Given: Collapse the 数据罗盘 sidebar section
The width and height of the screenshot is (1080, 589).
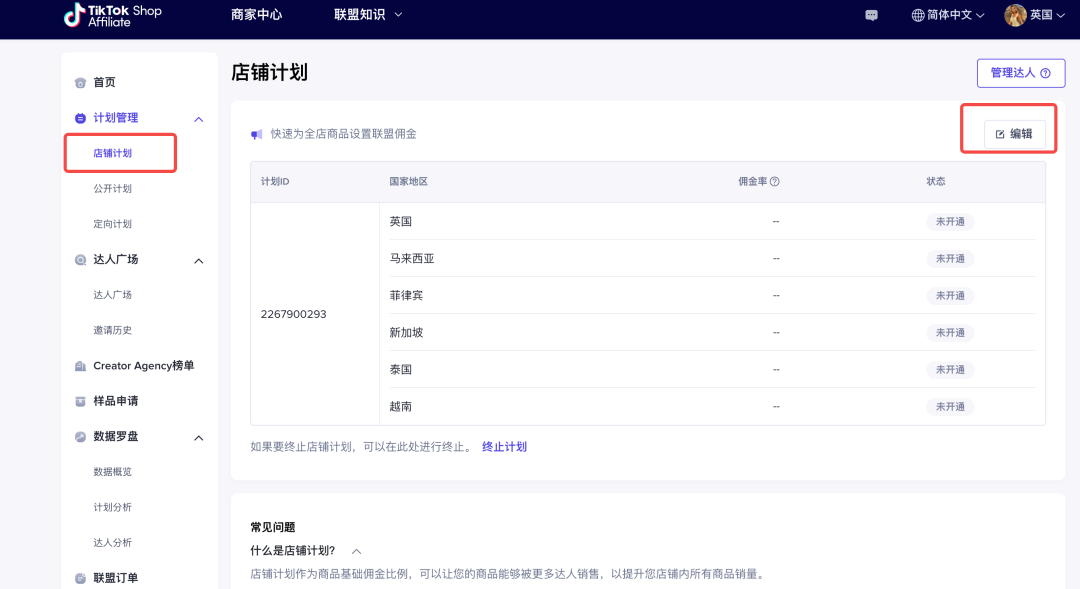Looking at the screenshot, I should (x=198, y=438).
